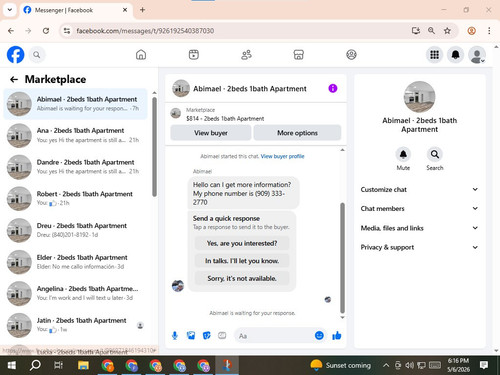The width and height of the screenshot is (500, 375).
Task: Open Windows taskbar search
Action: pos(35,365)
